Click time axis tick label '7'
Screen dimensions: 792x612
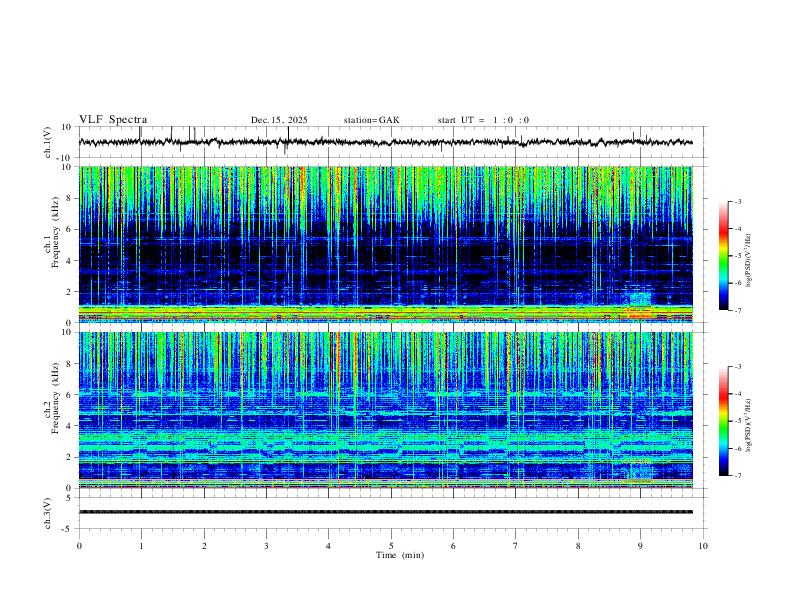point(516,546)
